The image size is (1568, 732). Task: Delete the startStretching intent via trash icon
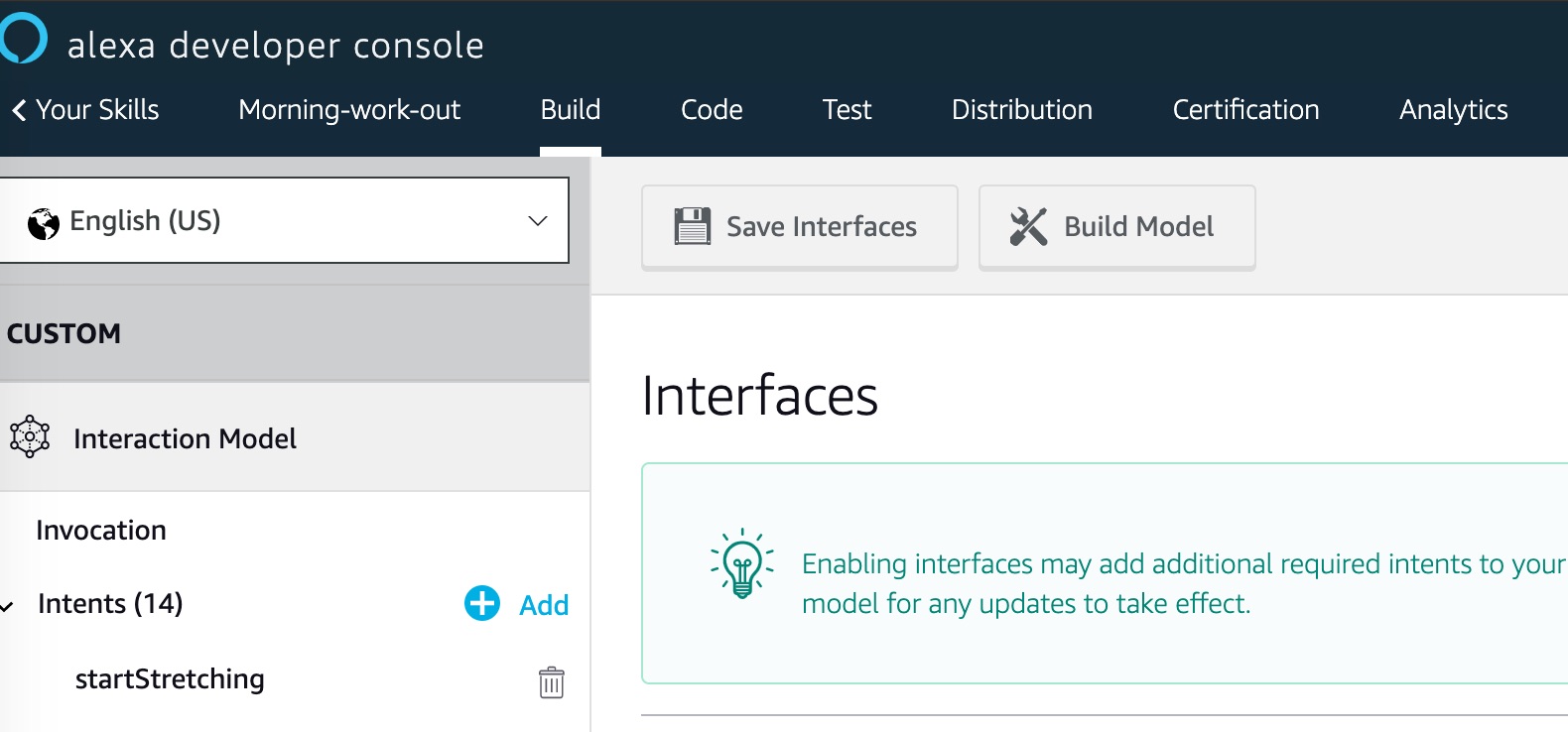tap(552, 682)
